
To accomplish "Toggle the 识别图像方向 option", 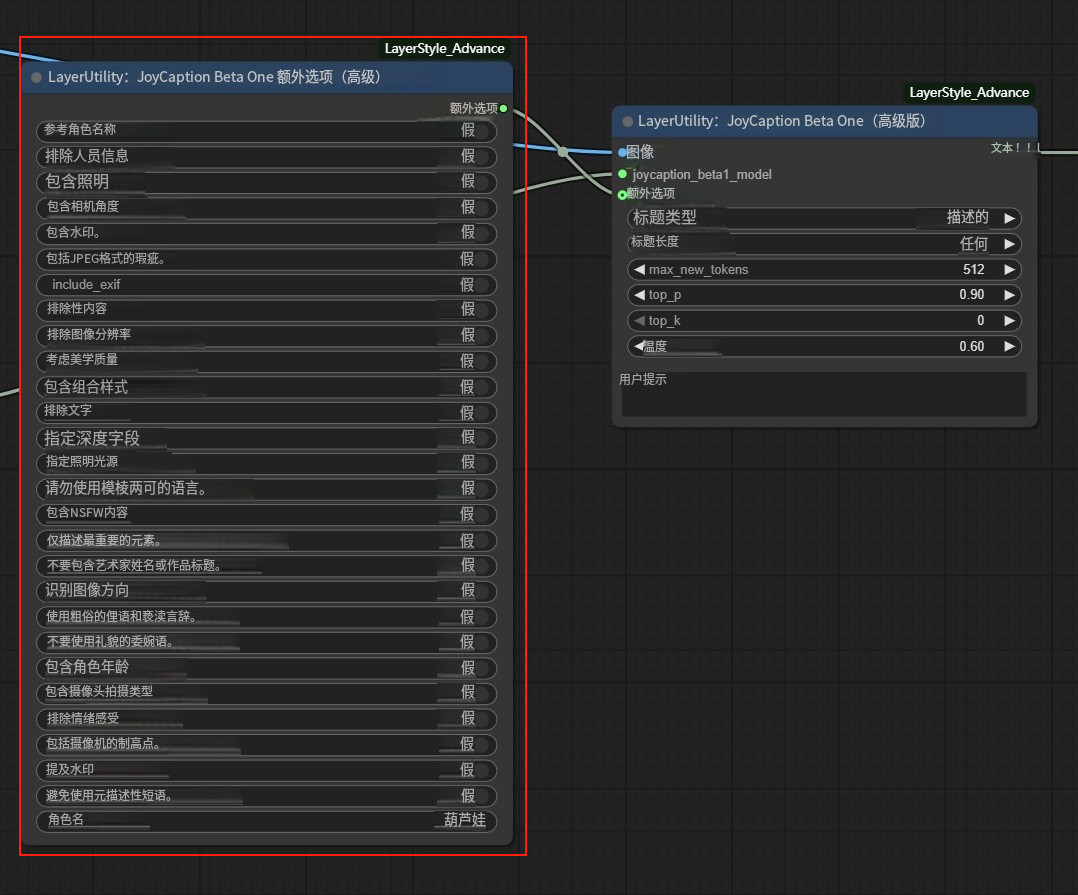I will (266, 590).
